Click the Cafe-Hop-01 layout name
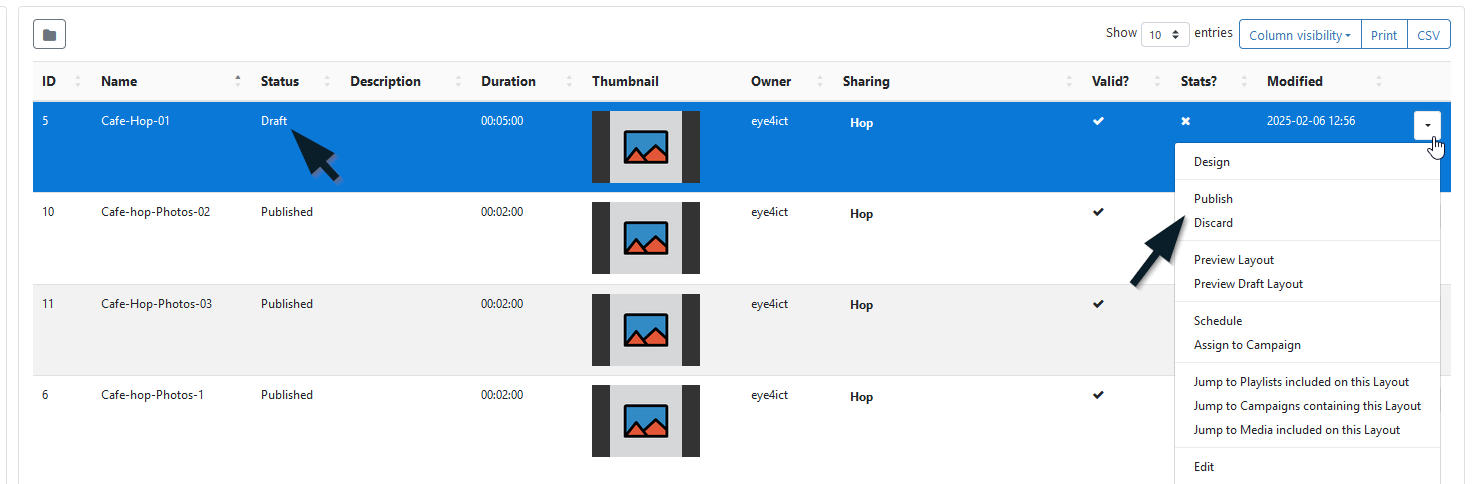 coord(135,121)
